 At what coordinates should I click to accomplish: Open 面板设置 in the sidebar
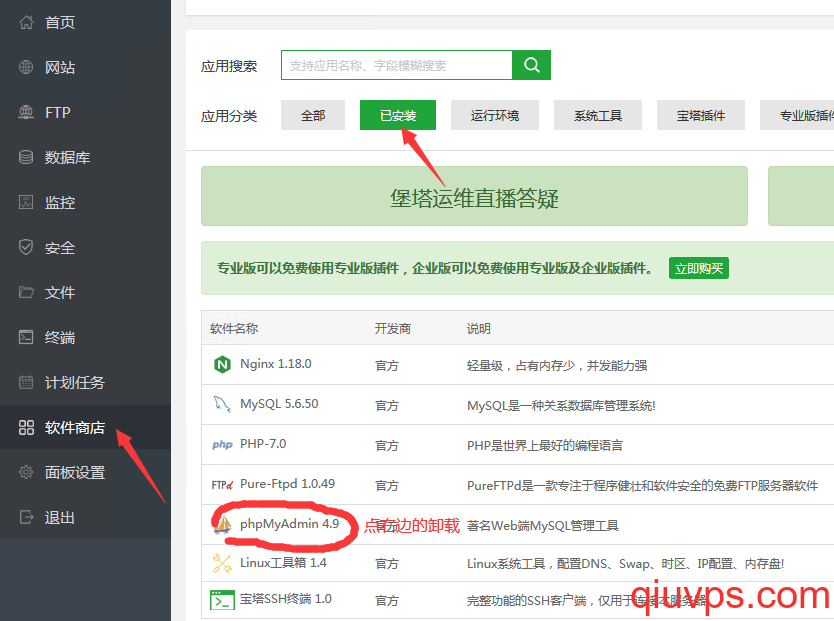(x=85, y=472)
